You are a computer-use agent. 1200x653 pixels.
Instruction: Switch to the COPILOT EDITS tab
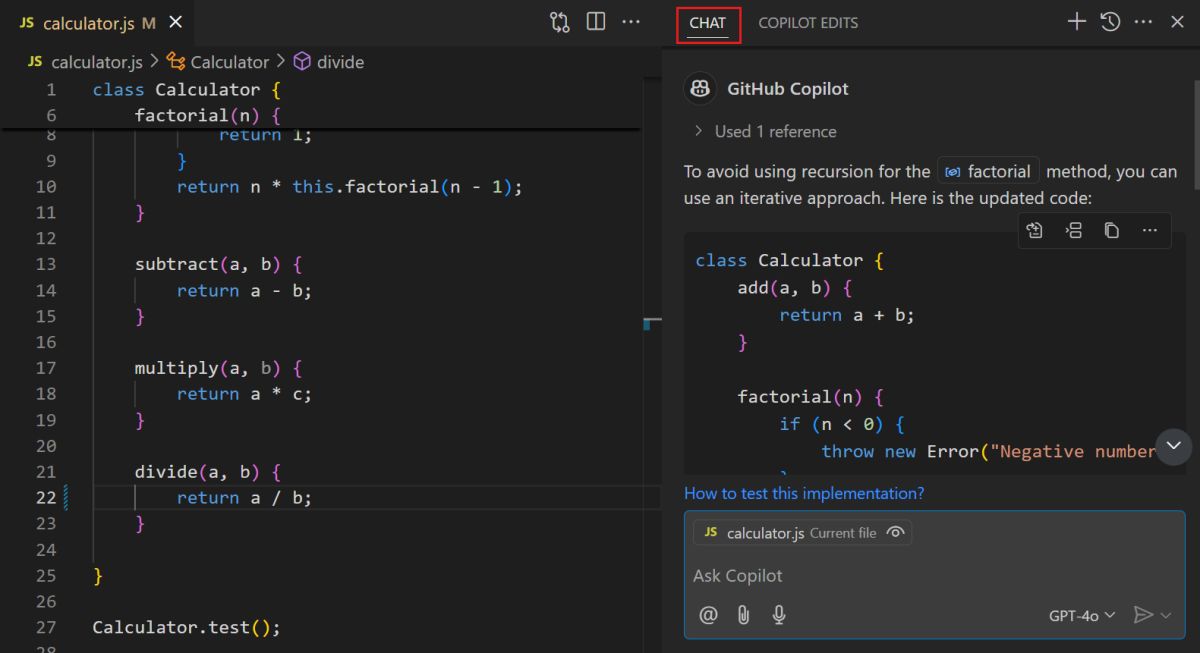coord(808,23)
